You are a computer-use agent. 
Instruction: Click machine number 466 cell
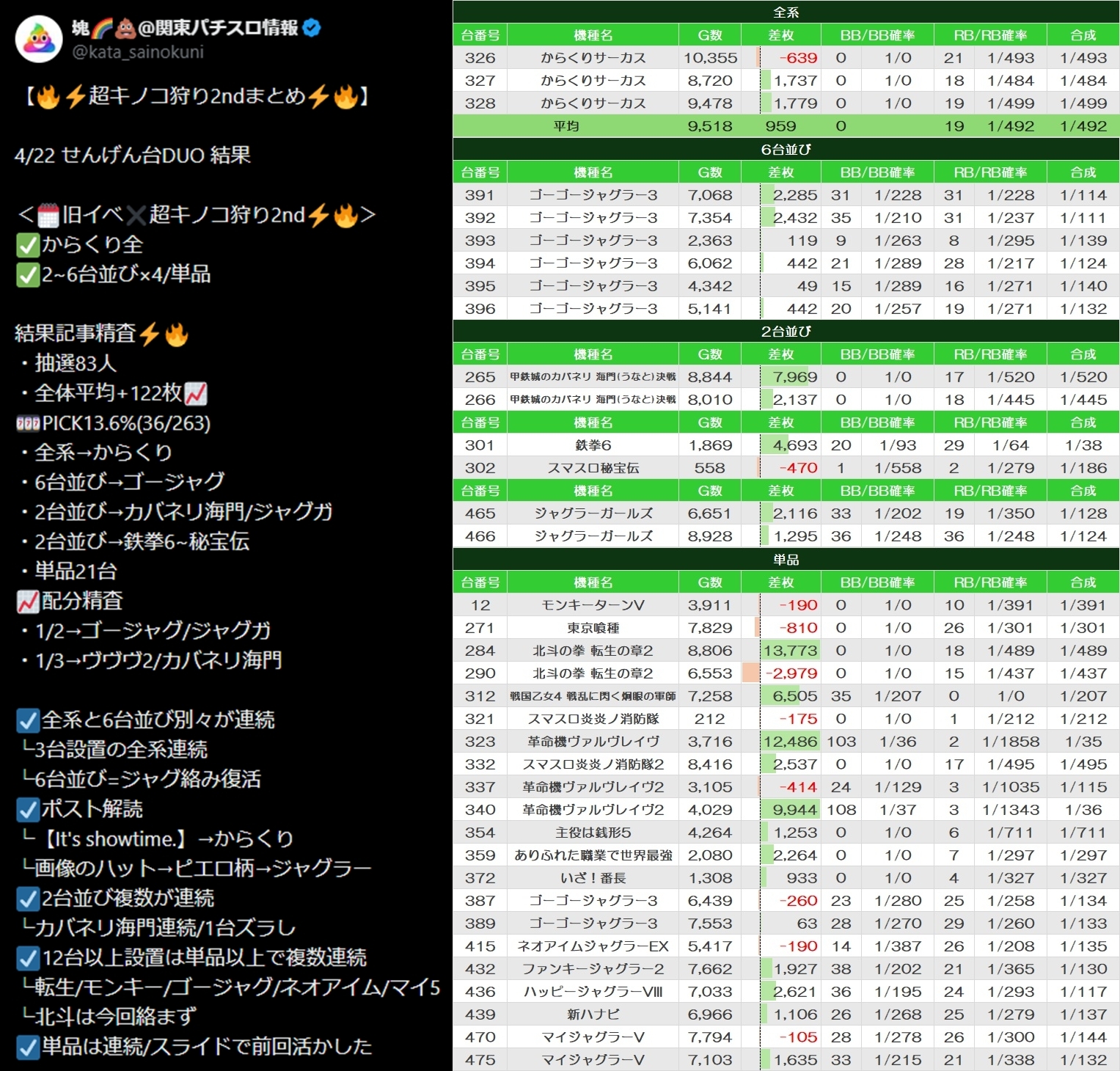click(480, 536)
